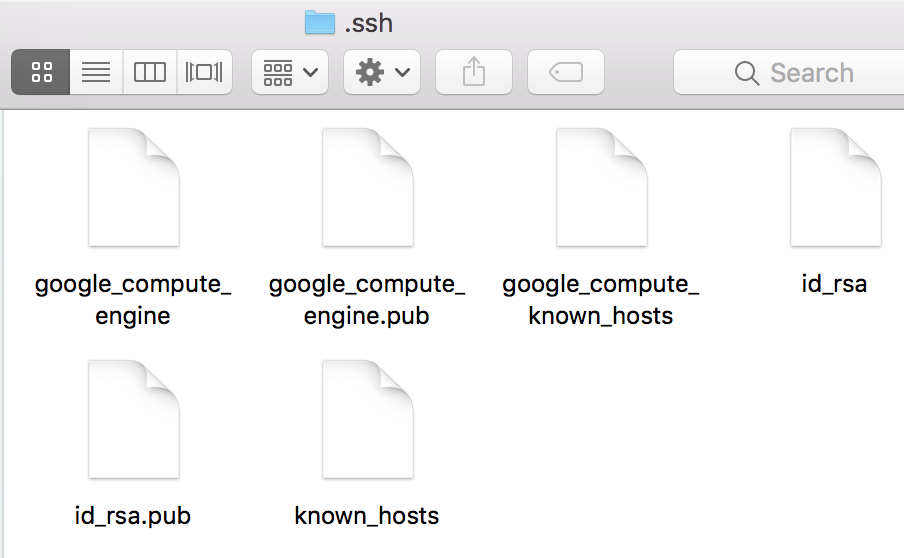The width and height of the screenshot is (904, 558).
Task: Select the id_rsa.pub file icon
Action: pos(134,420)
